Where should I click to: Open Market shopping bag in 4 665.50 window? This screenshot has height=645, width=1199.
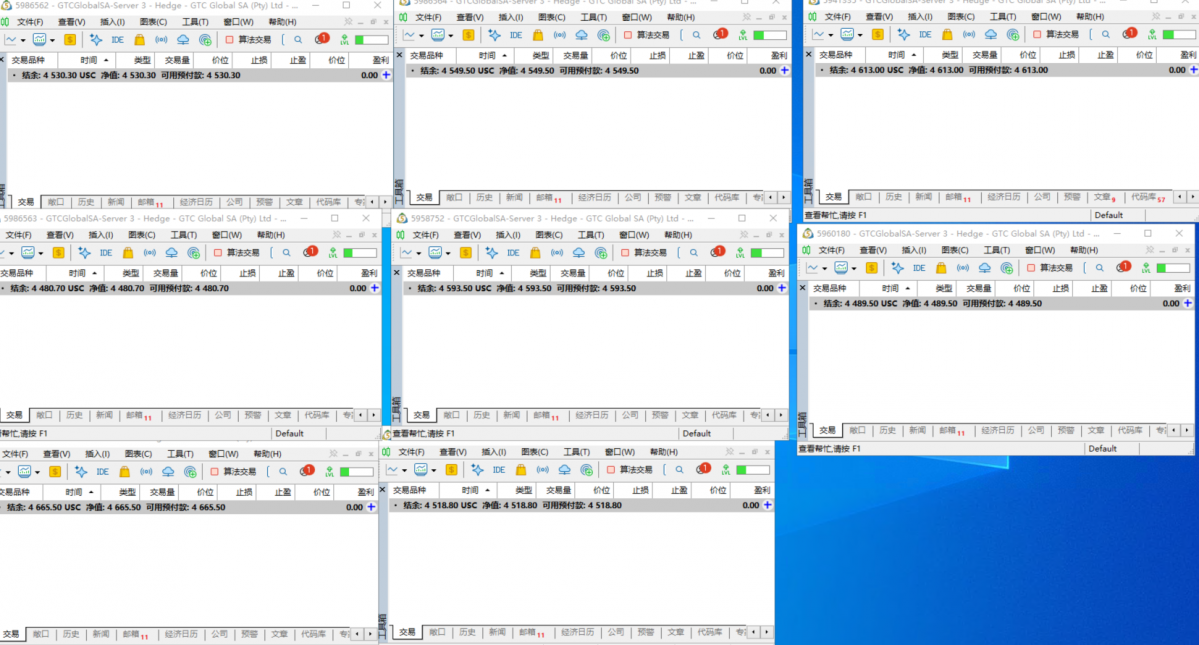point(125,472)
